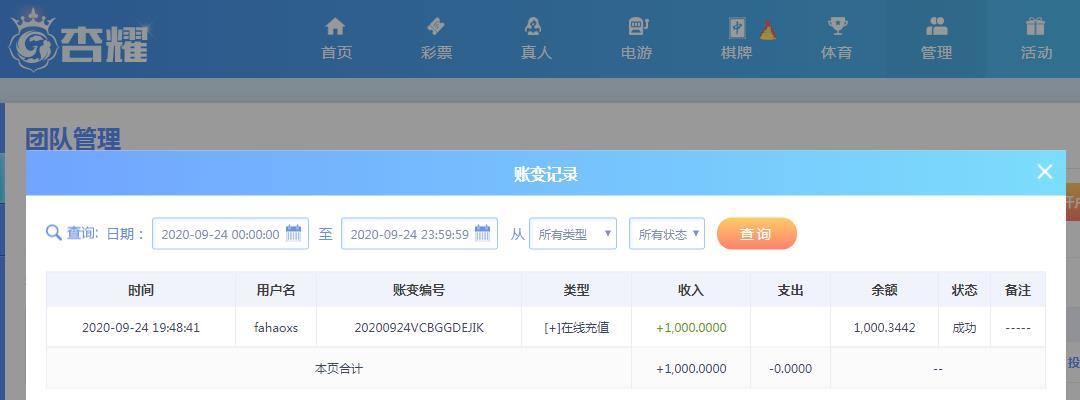
Task: Select the 真人 live dealer icon
Action: coord(533,27)
